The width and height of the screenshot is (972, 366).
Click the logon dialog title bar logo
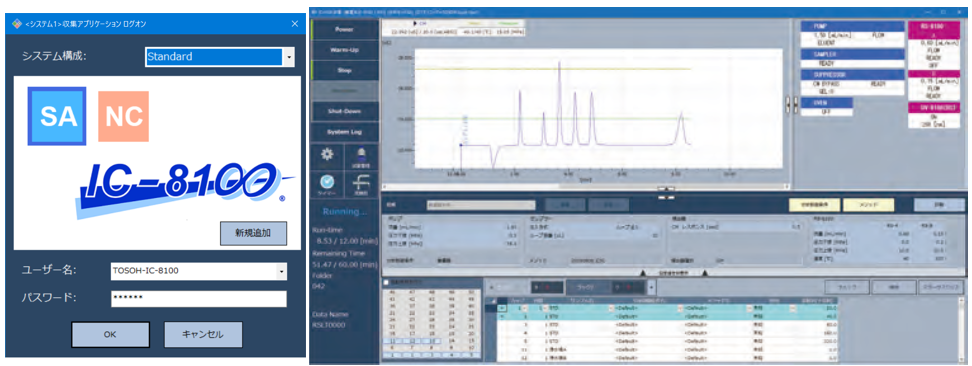[x=17, y=24]
